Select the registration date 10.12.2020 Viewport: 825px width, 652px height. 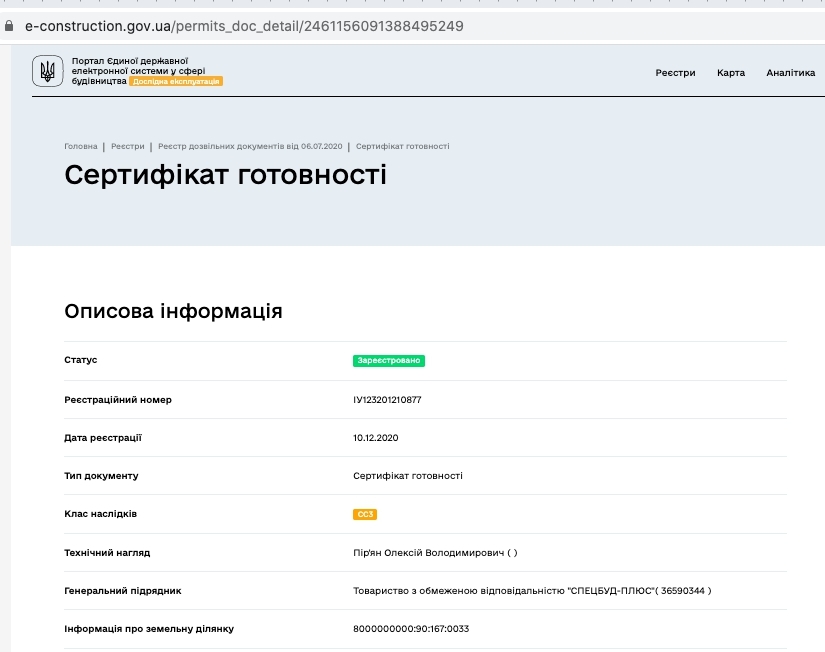(376, 438)
